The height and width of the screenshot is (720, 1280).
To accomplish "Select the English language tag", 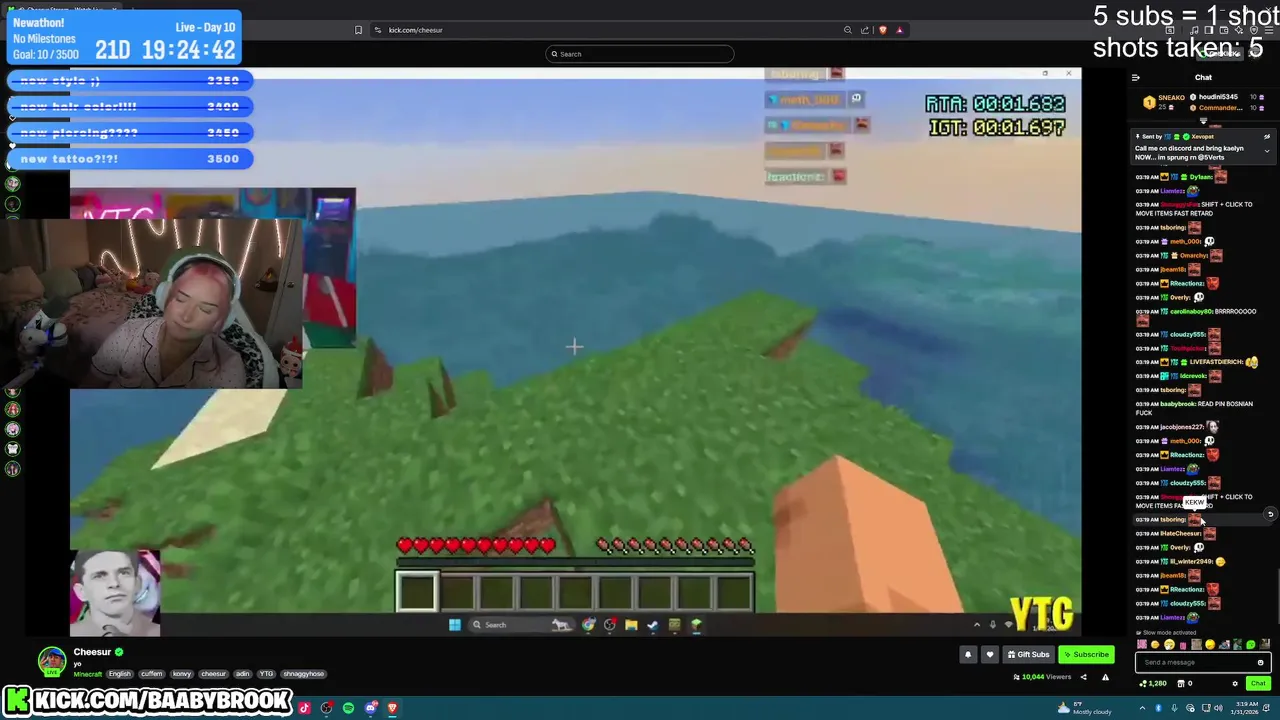I will point(120,674).
